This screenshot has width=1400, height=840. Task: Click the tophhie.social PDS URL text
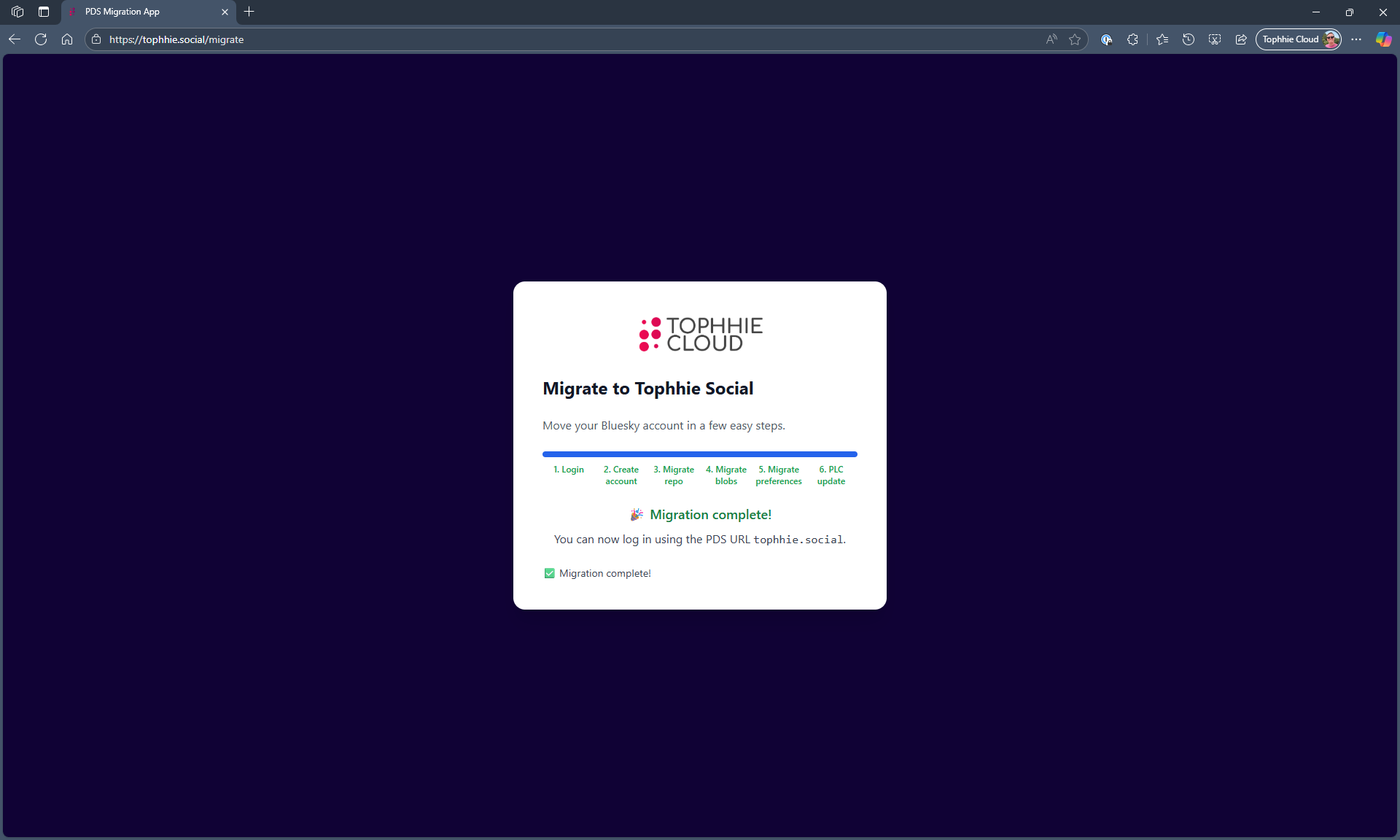click(x=798, y=540)
